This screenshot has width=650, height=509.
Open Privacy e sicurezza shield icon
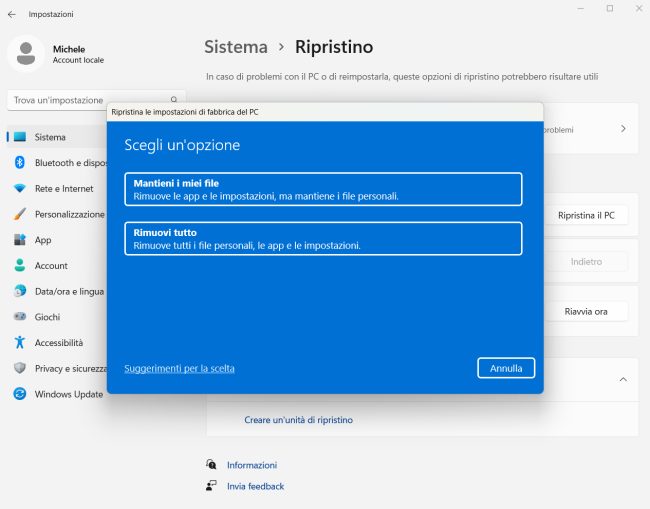coord(19,368)
